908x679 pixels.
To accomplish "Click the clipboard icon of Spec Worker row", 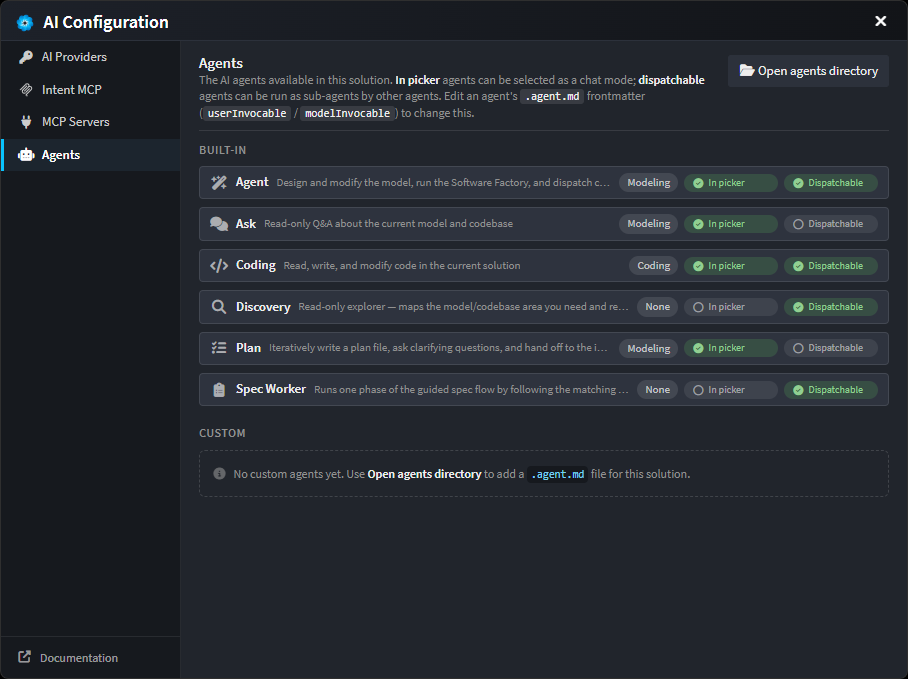I will tap(219, 390).
